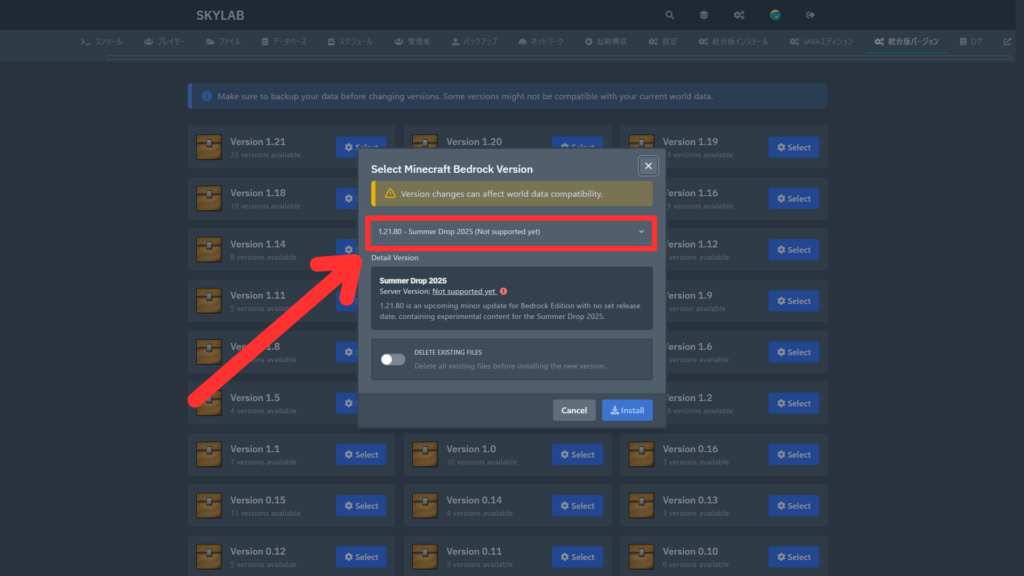The height and width of the screenshot is (576, 1024).
Task: Click Select for Version 0.13
Action: [x=793, y=505]
